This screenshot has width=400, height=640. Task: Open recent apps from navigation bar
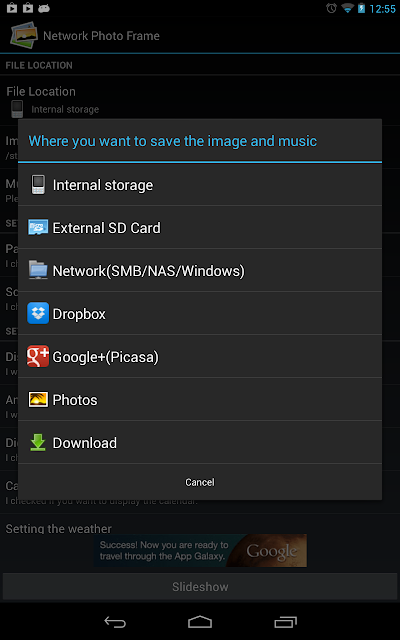(x=285, y=622)
